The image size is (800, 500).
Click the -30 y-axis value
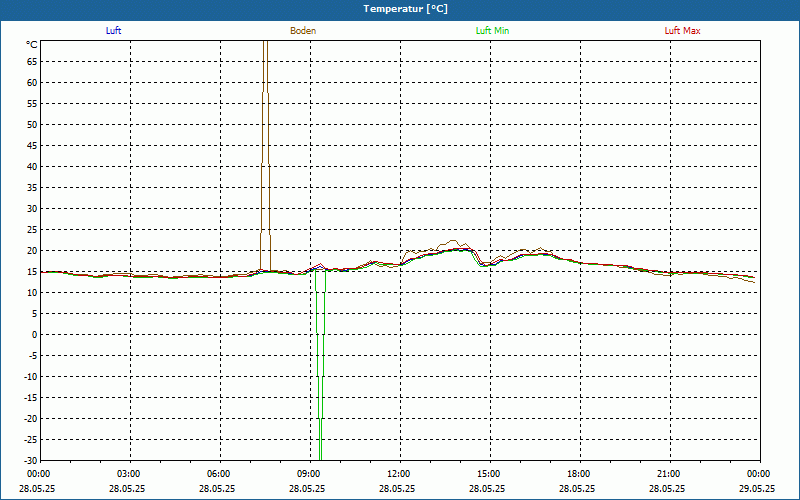point(31,461)
